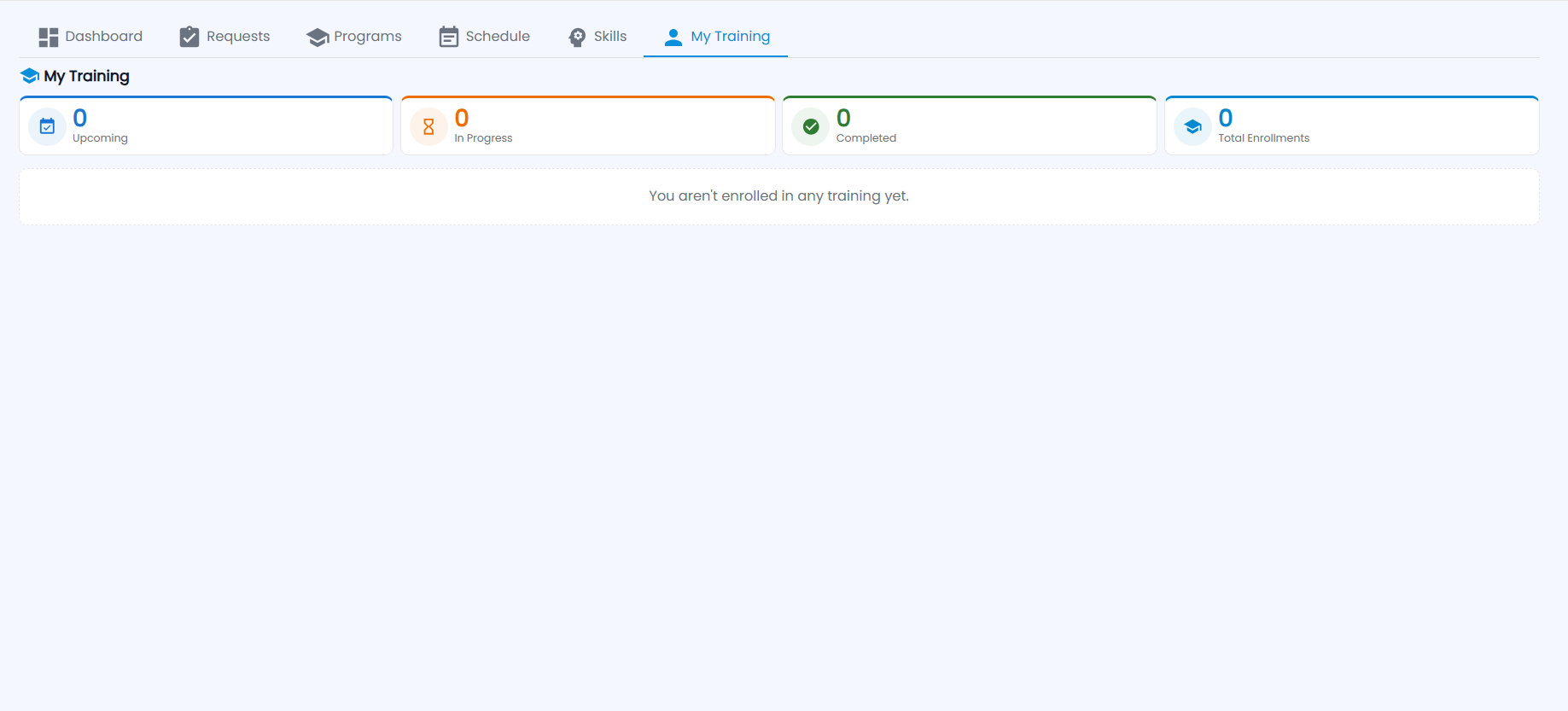
Task: Click the Completed green checkmark icon
Action: point(811,127)
